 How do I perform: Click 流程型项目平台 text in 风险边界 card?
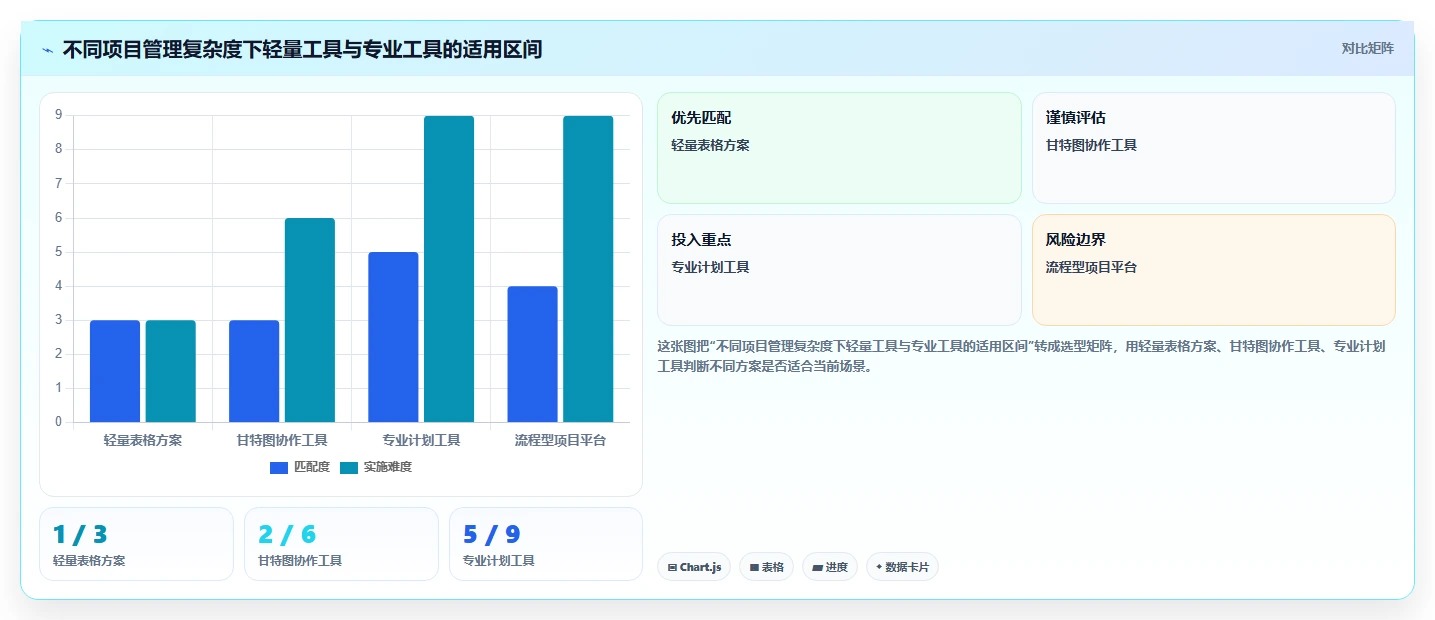[1091, 267]
